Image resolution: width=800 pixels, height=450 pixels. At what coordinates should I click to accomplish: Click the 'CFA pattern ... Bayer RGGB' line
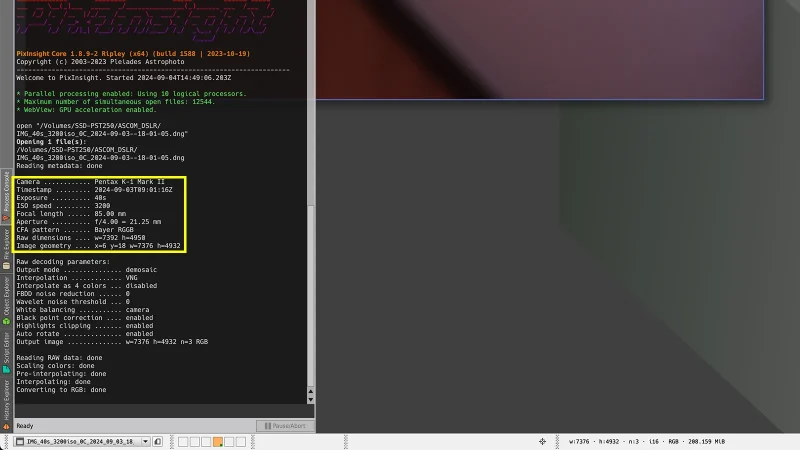pos(75,230)
